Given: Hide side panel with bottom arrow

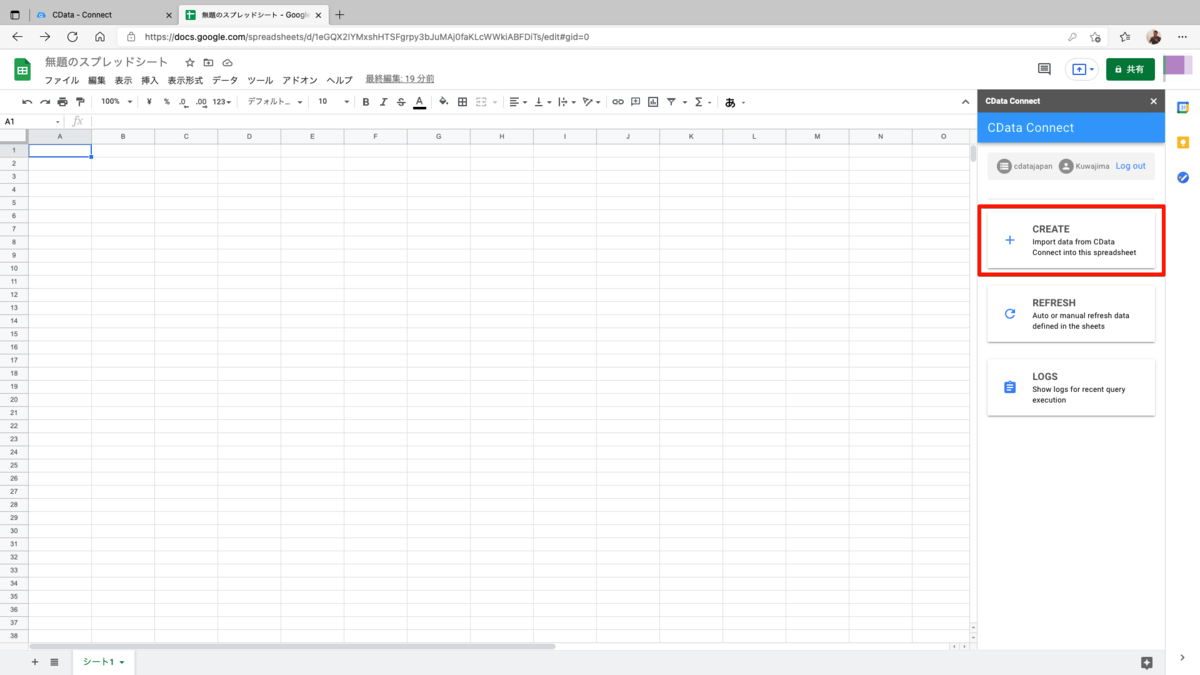Looking at the screenshot, I should (x=1183, y=658).
